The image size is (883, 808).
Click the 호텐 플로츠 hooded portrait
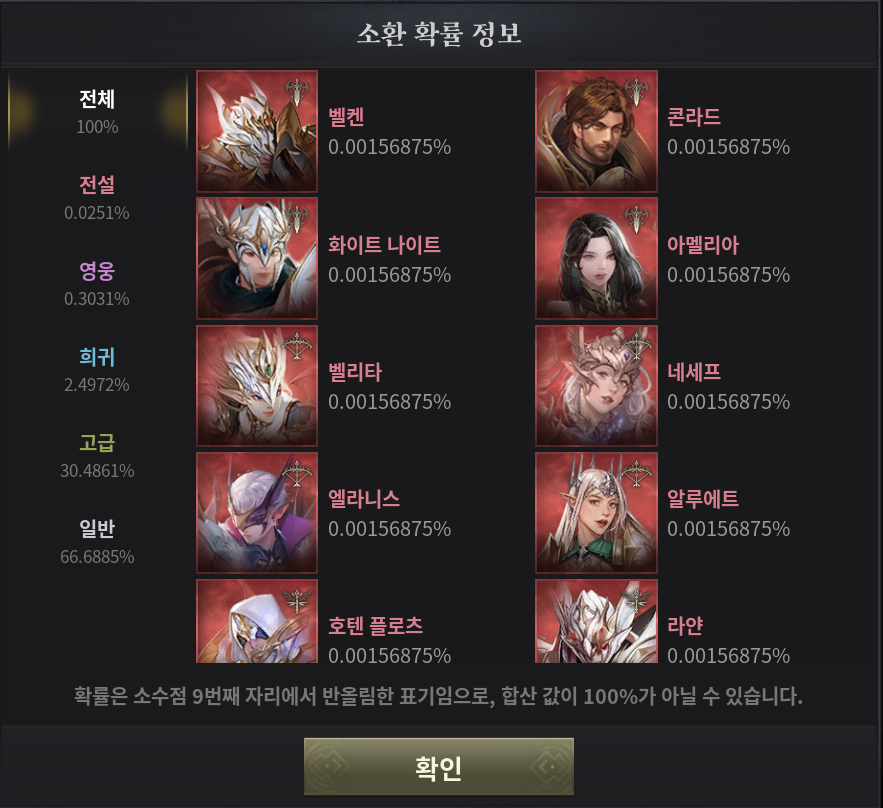(x=257, y=621)
